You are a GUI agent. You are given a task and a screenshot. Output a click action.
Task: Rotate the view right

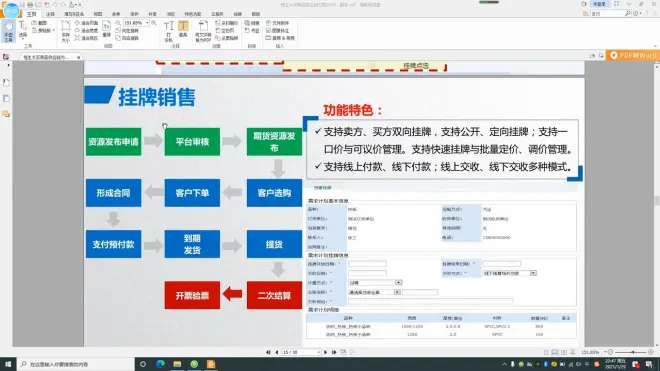click(x=127, y=38)
